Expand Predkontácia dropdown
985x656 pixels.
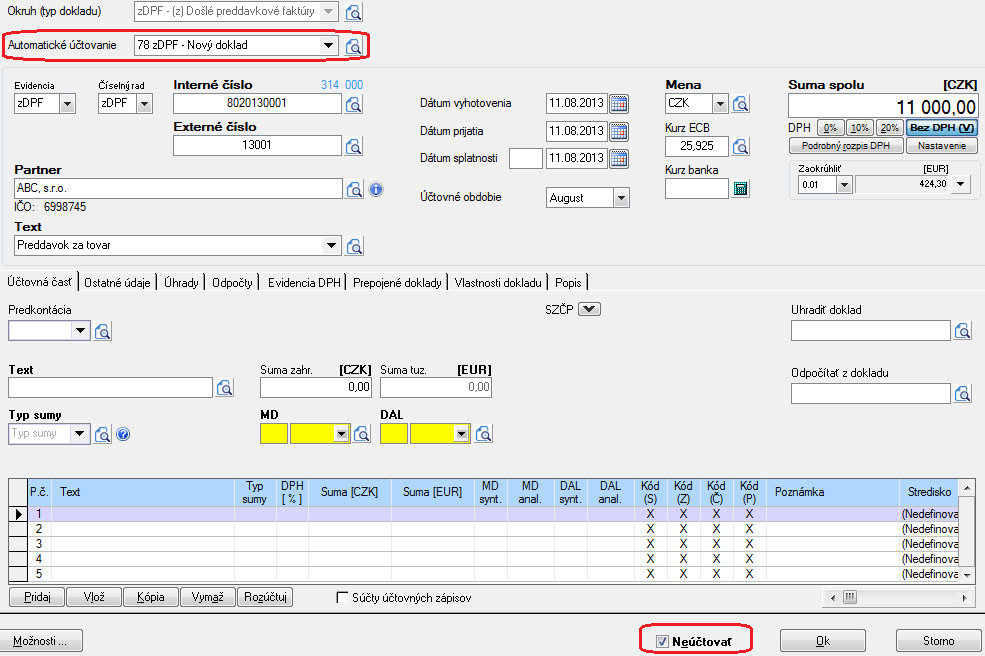[x=80, y=330]
